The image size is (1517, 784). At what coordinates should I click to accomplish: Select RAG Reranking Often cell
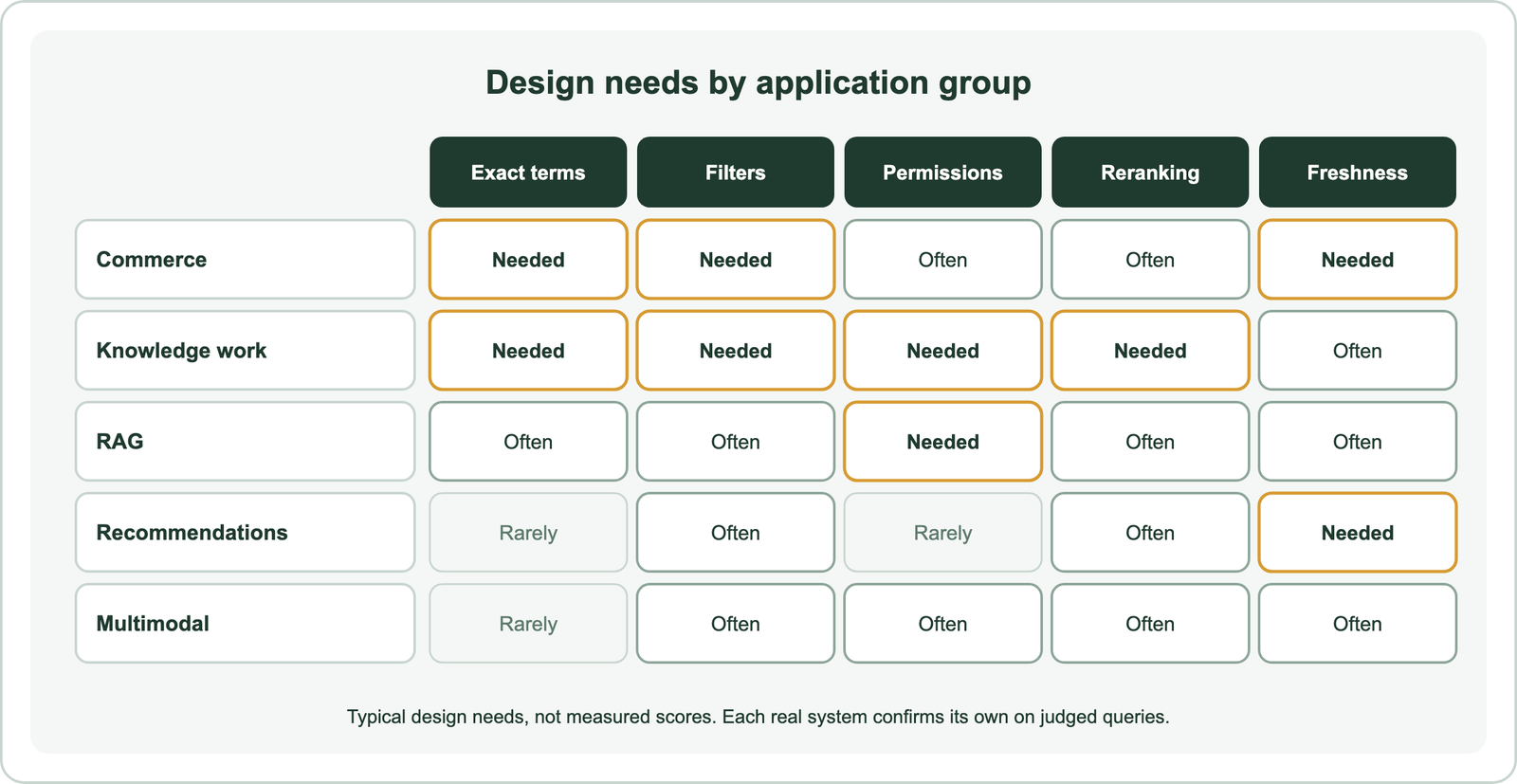tap(1150, 442)
